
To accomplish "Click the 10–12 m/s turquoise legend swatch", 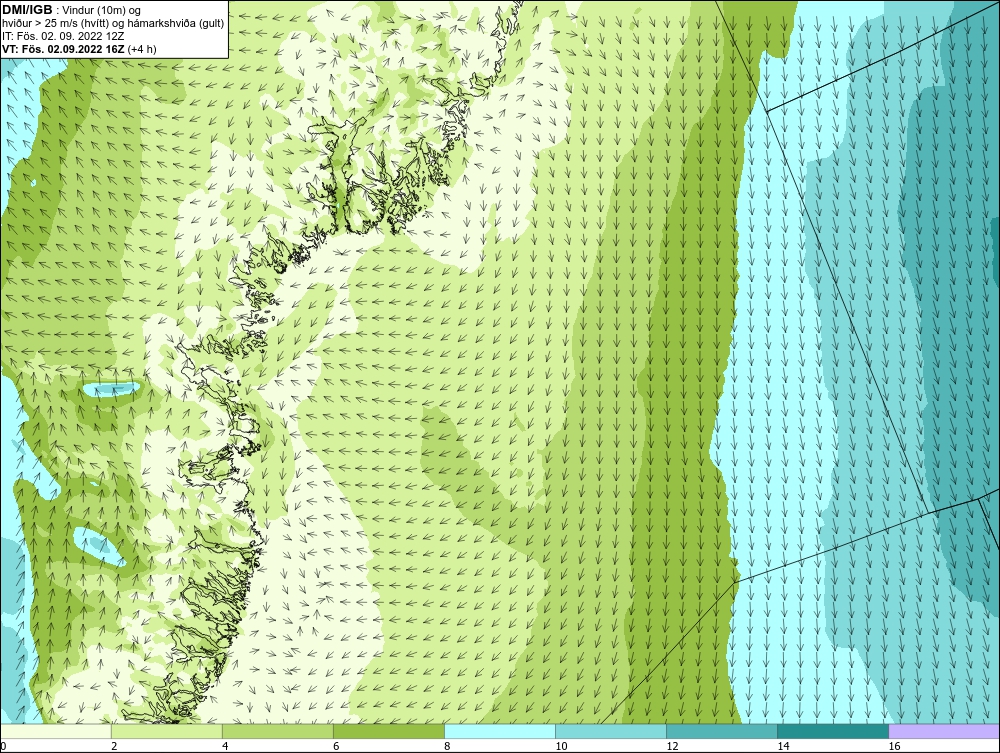I will point(611,731).
